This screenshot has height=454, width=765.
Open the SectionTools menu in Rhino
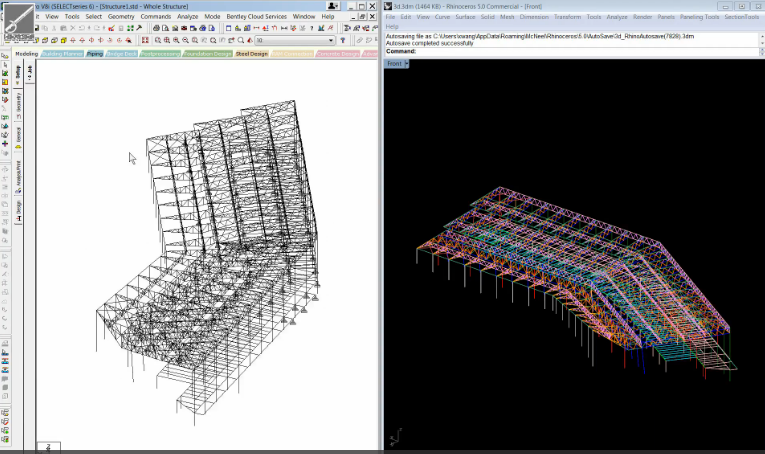744,17
